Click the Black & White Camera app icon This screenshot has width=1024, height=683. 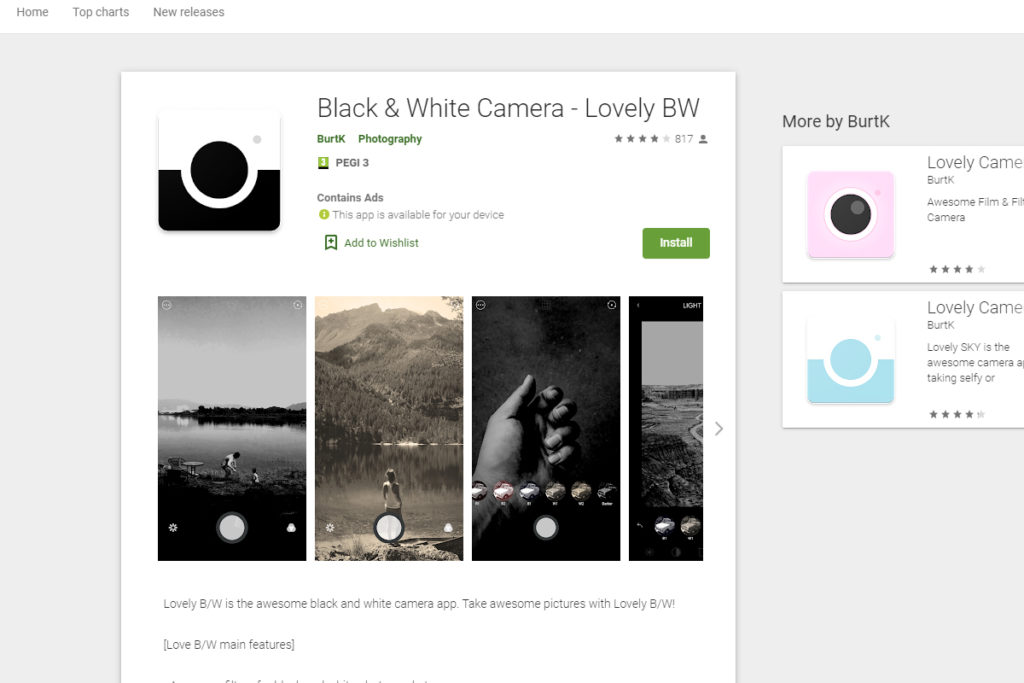219,171
